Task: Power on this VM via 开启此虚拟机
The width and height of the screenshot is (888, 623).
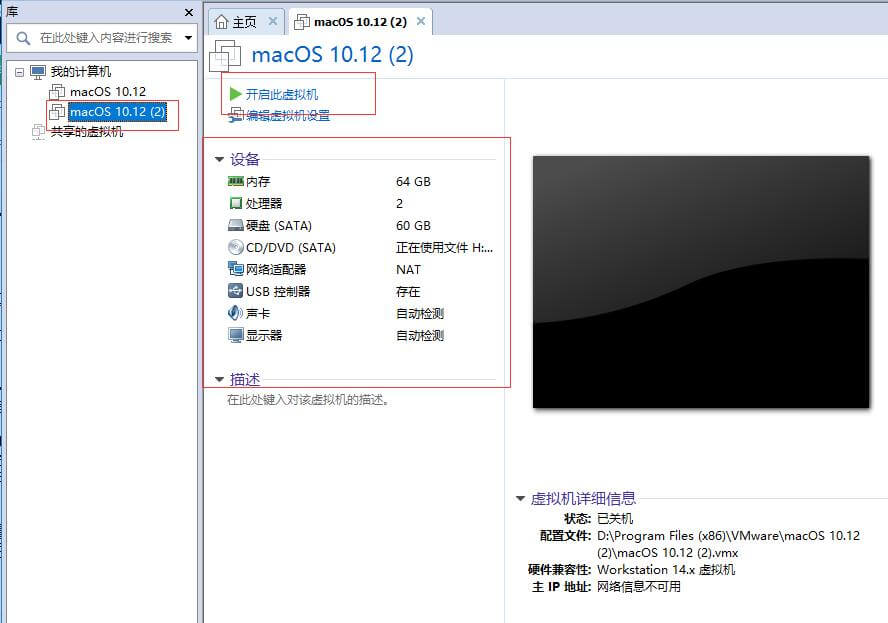Action: (282, 94)
